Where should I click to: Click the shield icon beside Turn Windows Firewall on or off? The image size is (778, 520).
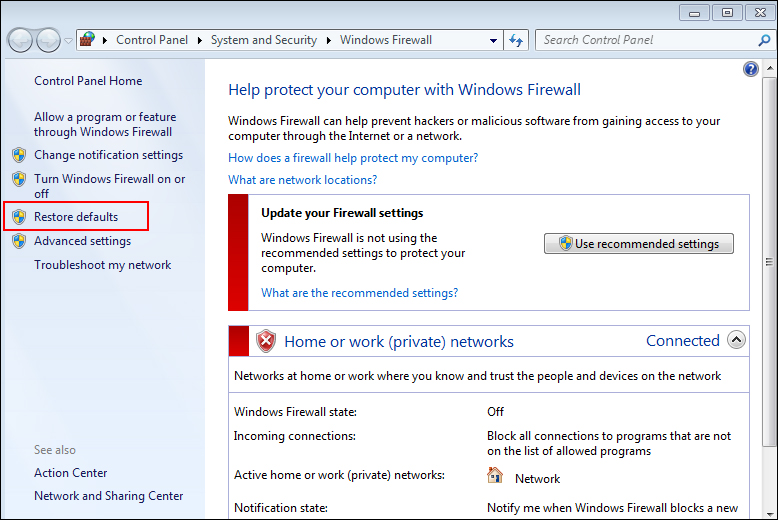tap(19, 179)
